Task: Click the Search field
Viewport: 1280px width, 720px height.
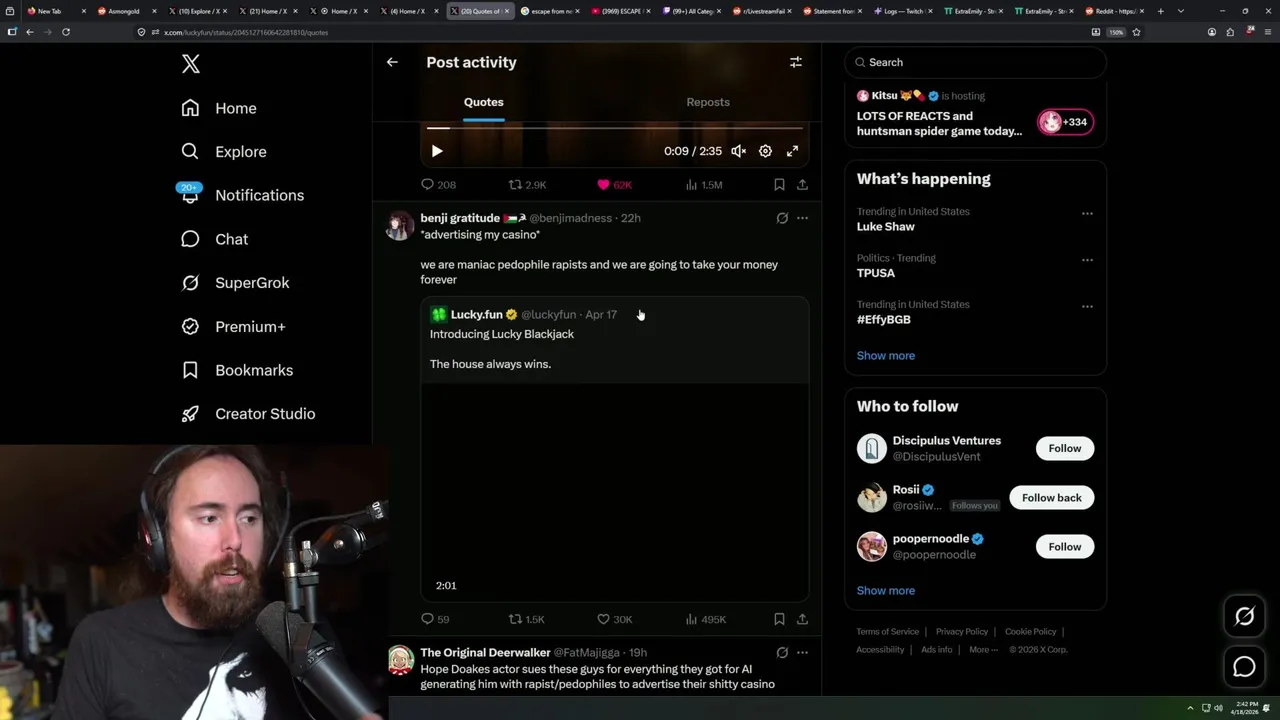Action: tap(975, 62)
